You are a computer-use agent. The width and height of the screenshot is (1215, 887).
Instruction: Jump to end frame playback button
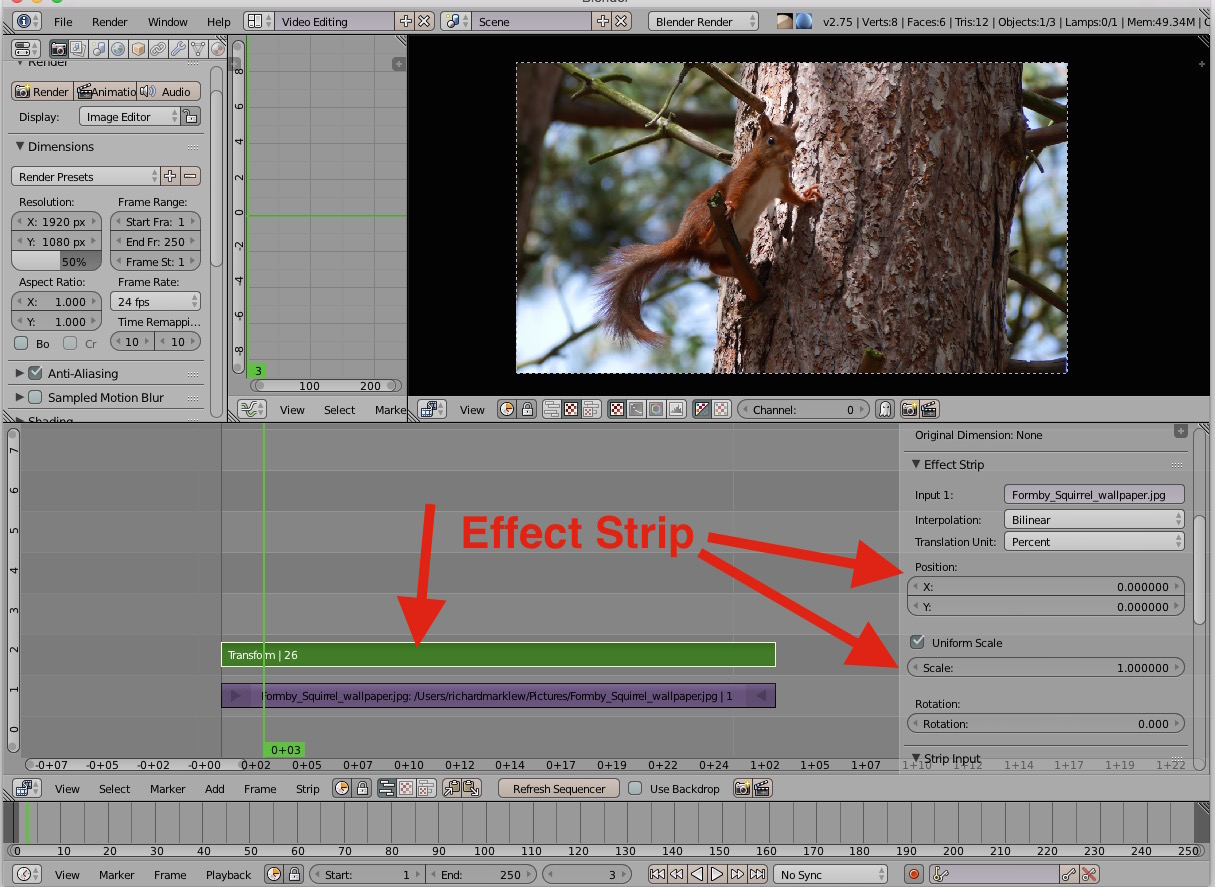[x=757, y=874]
